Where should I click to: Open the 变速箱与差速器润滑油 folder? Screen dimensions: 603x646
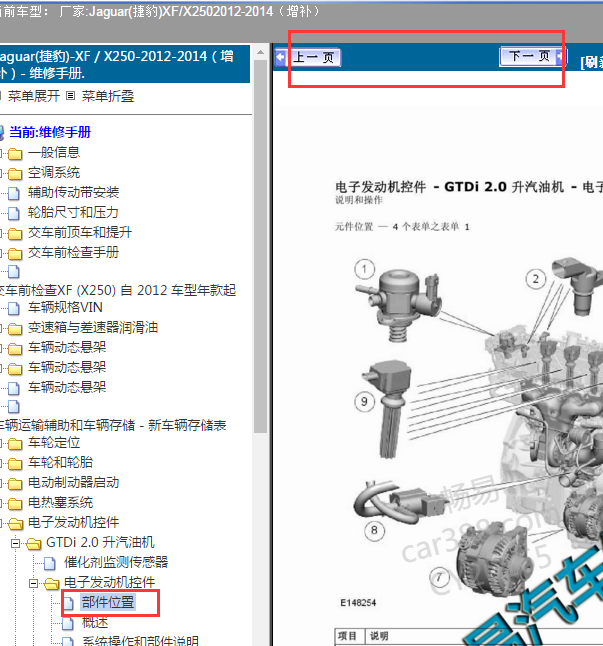pos(93,328)
